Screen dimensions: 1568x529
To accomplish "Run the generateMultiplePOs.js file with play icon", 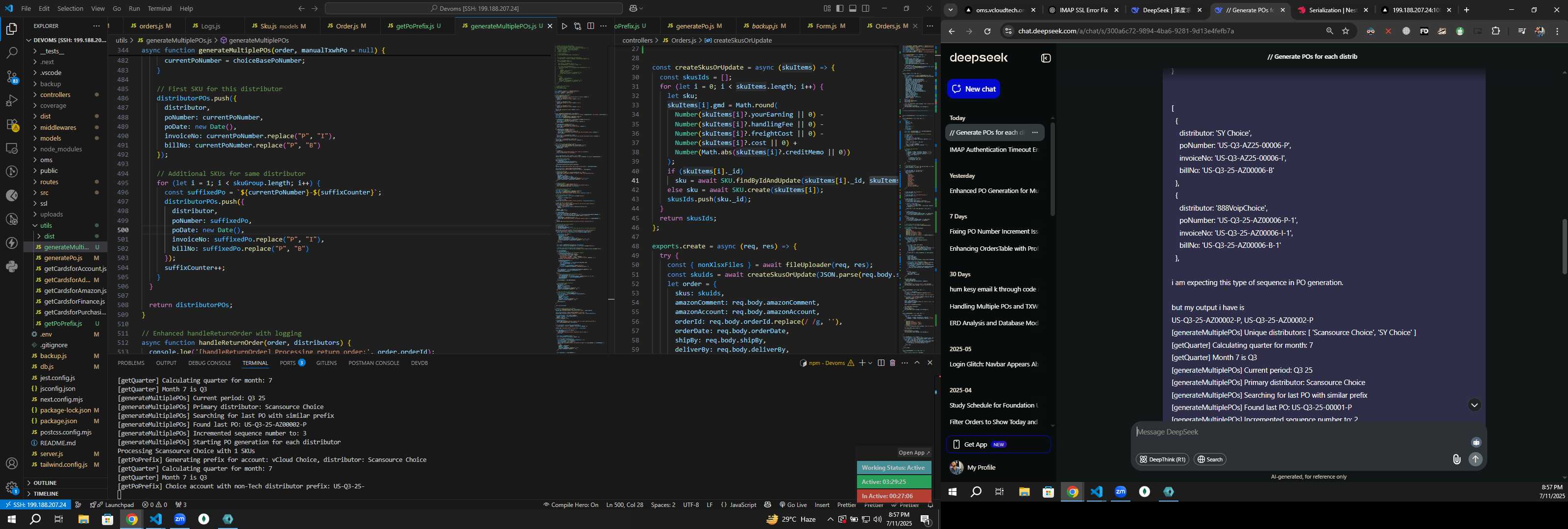I will coord(564,26).
